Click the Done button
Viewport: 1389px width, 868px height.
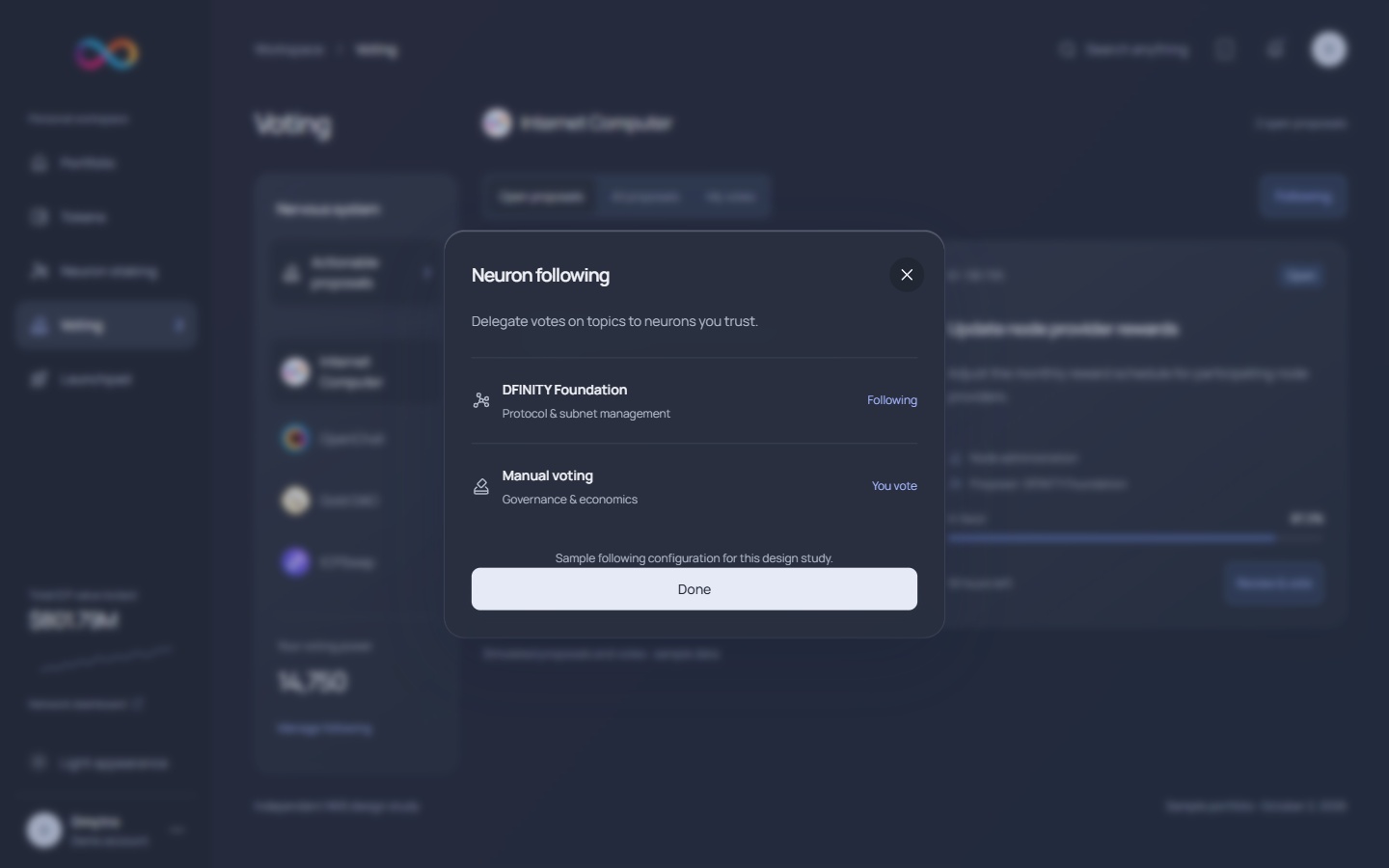coord(694,589)
